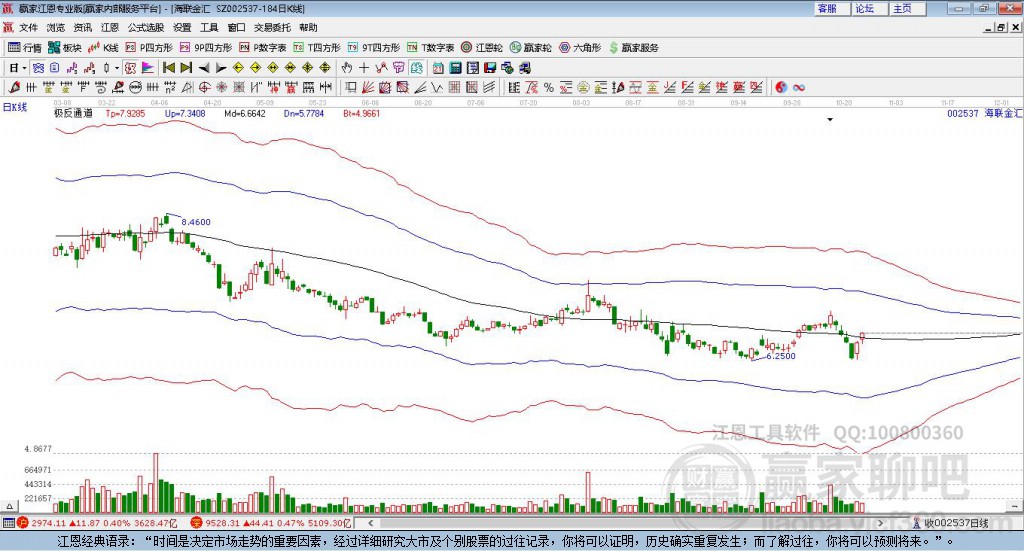Click Shenzhen index 9528.31 status entry
The height and width of the screenshot is (551, 1024).
[272, 523]
